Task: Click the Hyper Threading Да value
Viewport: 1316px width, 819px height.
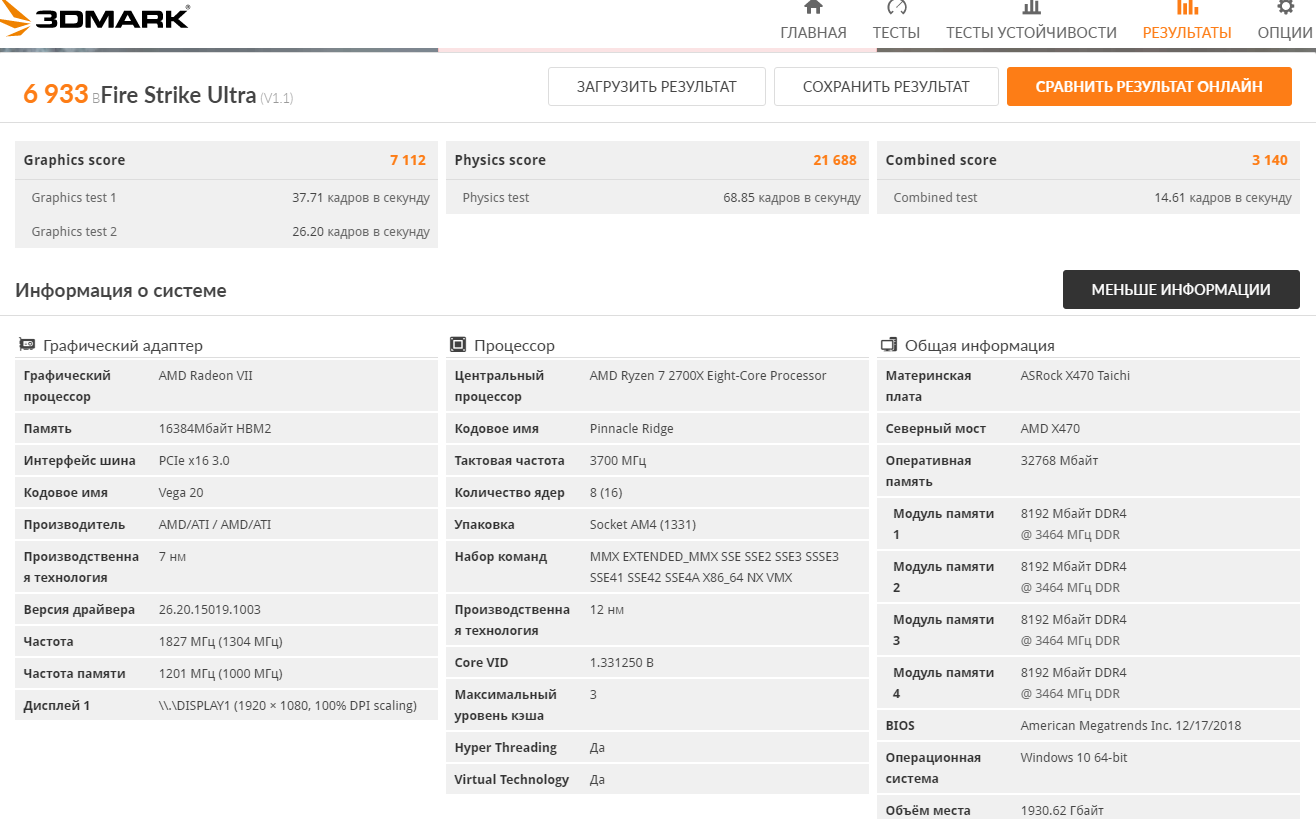Action: (597, 748)
